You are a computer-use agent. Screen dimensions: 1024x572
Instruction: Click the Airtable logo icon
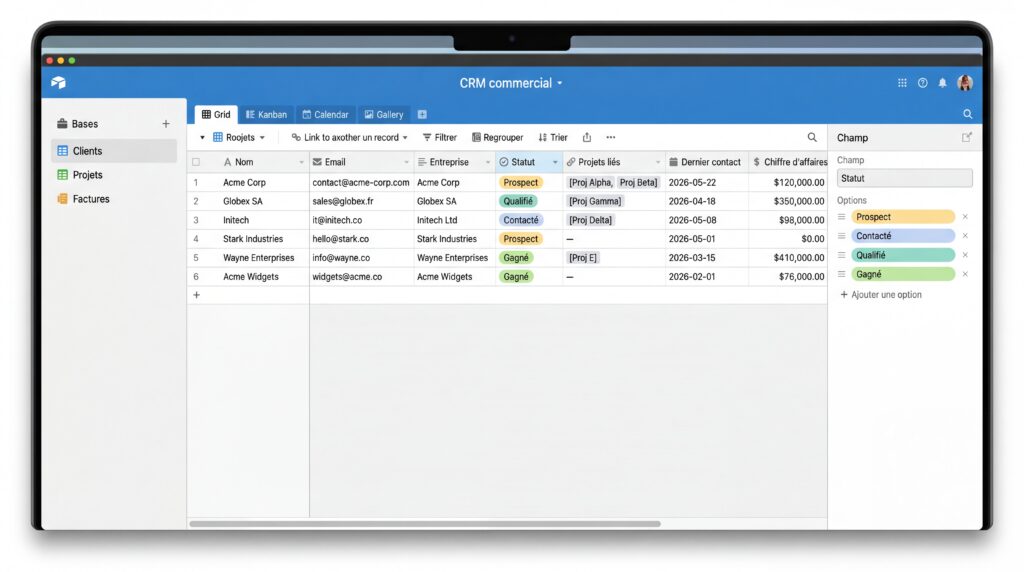click(x=58, y=83)
